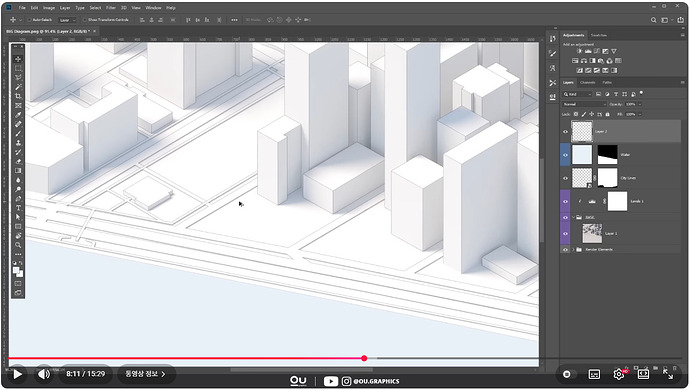This screenshot has width=690, height=390.
Task: Select the Gradient tool
Action: (18, 170)
